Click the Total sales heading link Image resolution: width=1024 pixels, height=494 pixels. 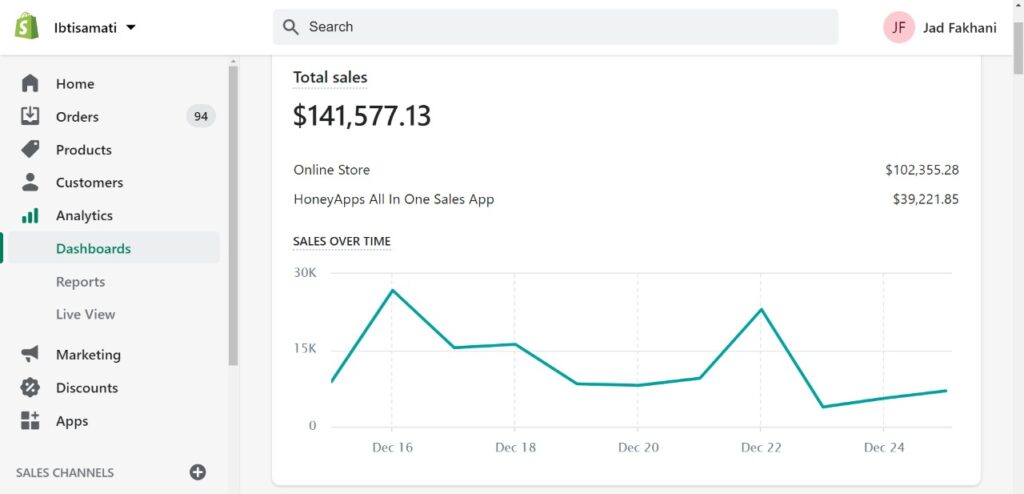pyautogui.click(x=330, y=78)
